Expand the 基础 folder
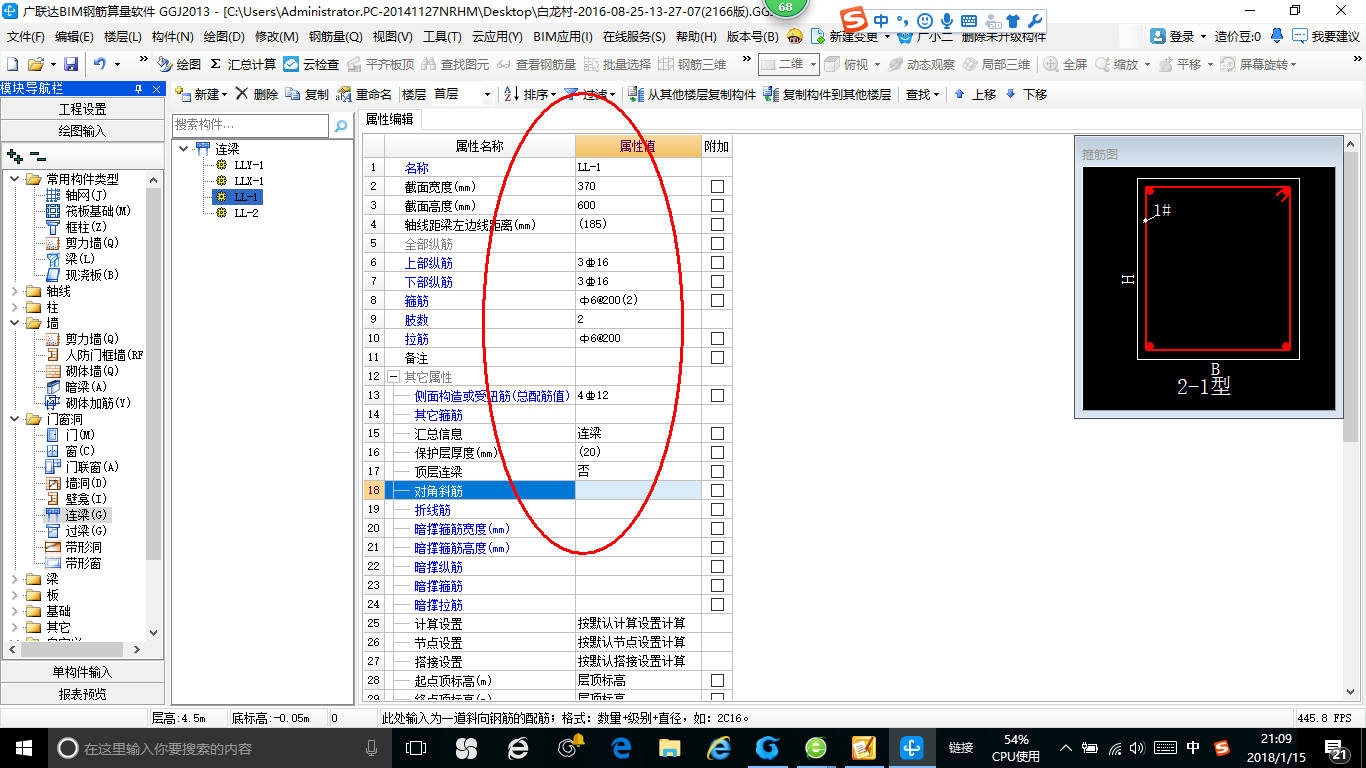Image resolution: width=1366 pixels, height=768 pixels. pos(15,611)
